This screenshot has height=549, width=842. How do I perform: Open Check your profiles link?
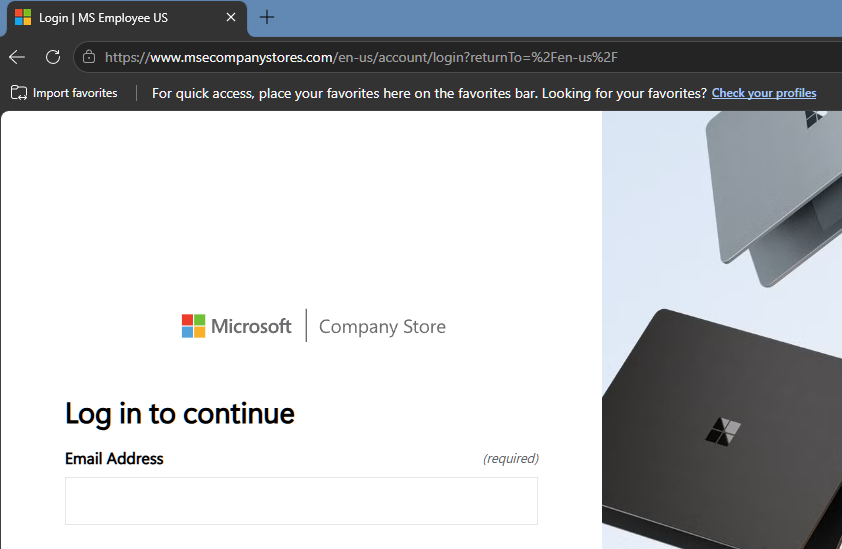[x=764, y=93]
